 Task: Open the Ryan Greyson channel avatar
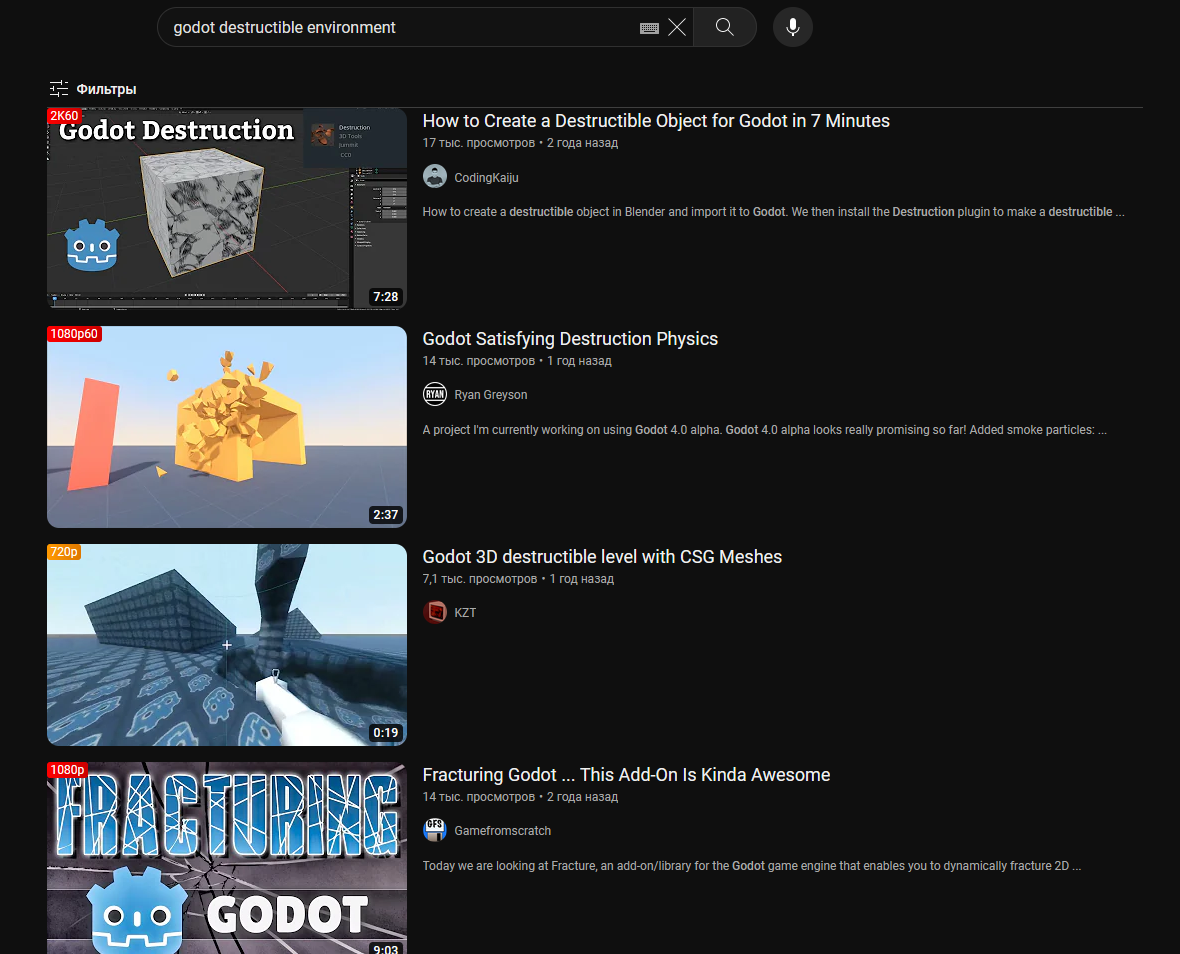435,394
